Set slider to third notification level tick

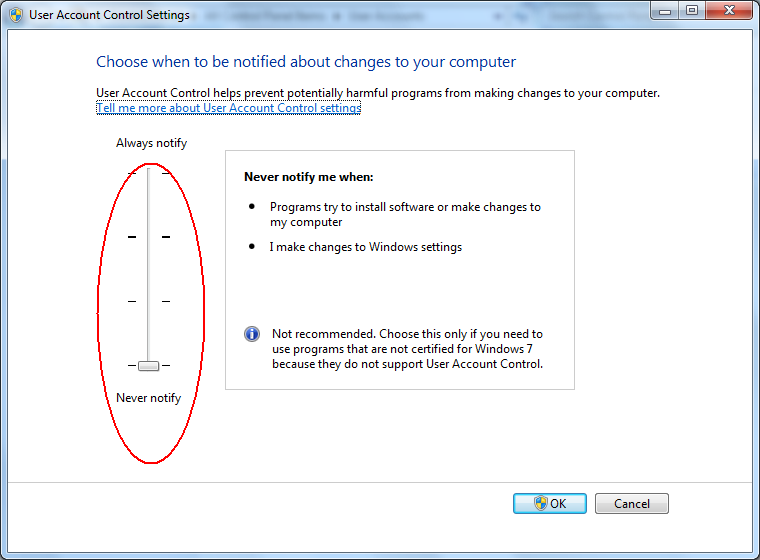point(149,301)
